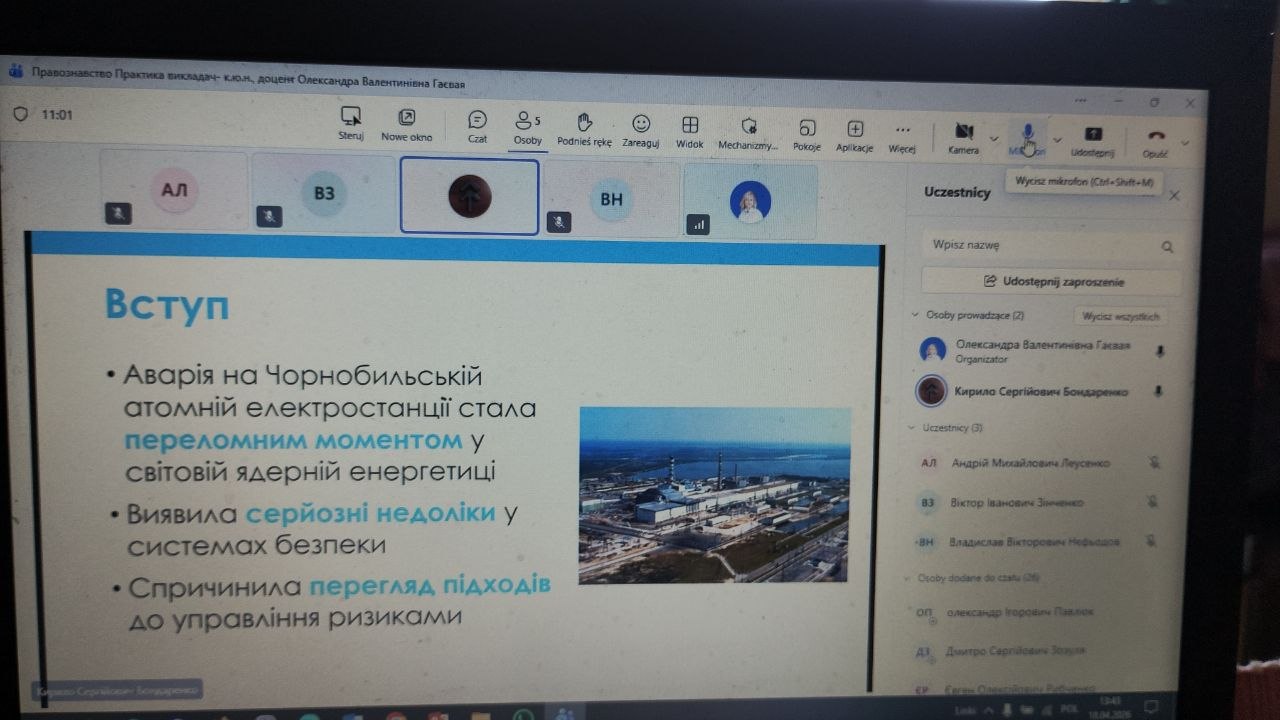Select Олександра Валентинівна Гаєвая in the list
The width and height of the screenshot is (1280, 720).
1041,350
